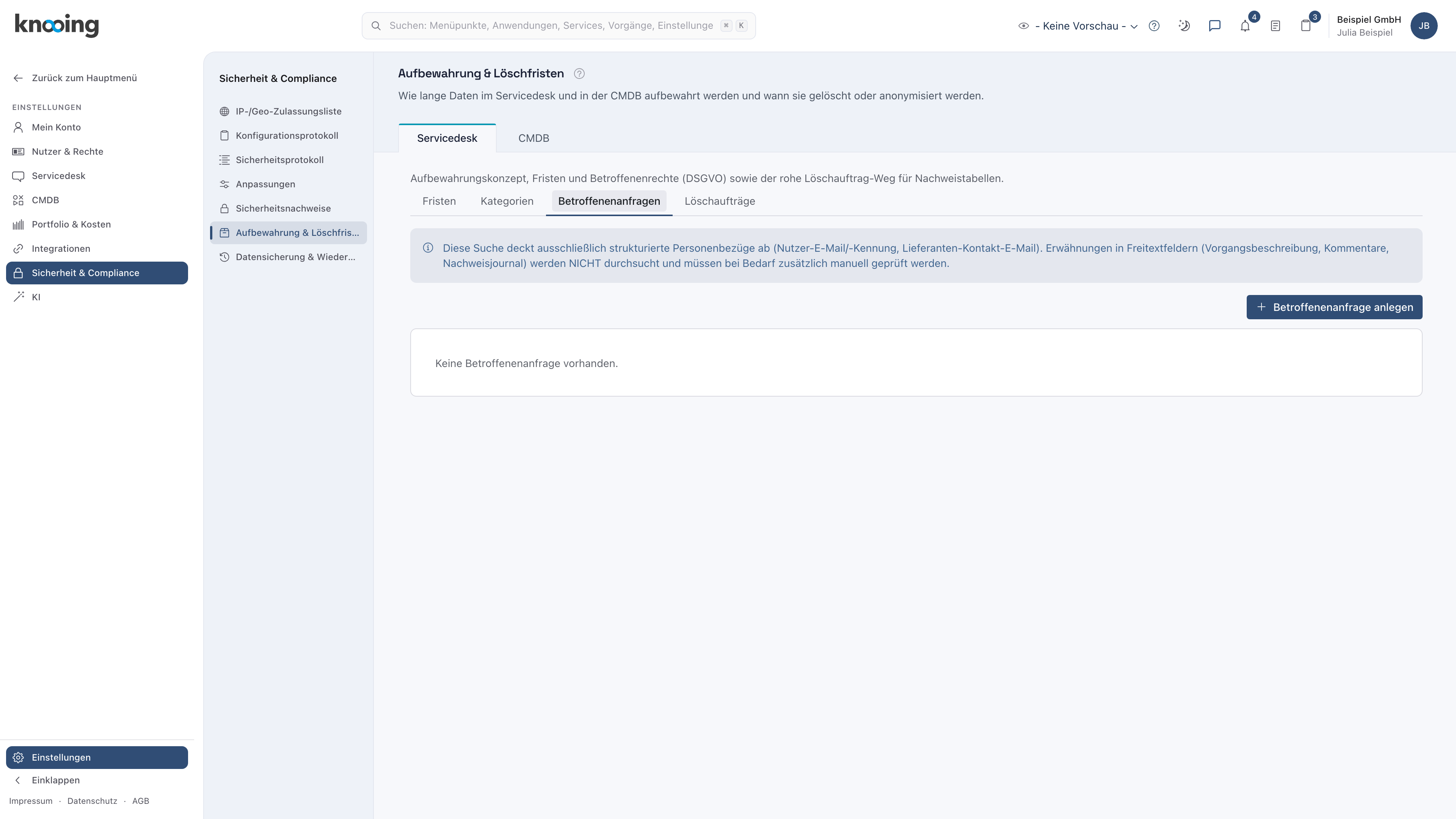Open the chat messages icon
Image resolution: width=1456 pixels, height=819 pixels.
click(x=1214, y=26)
